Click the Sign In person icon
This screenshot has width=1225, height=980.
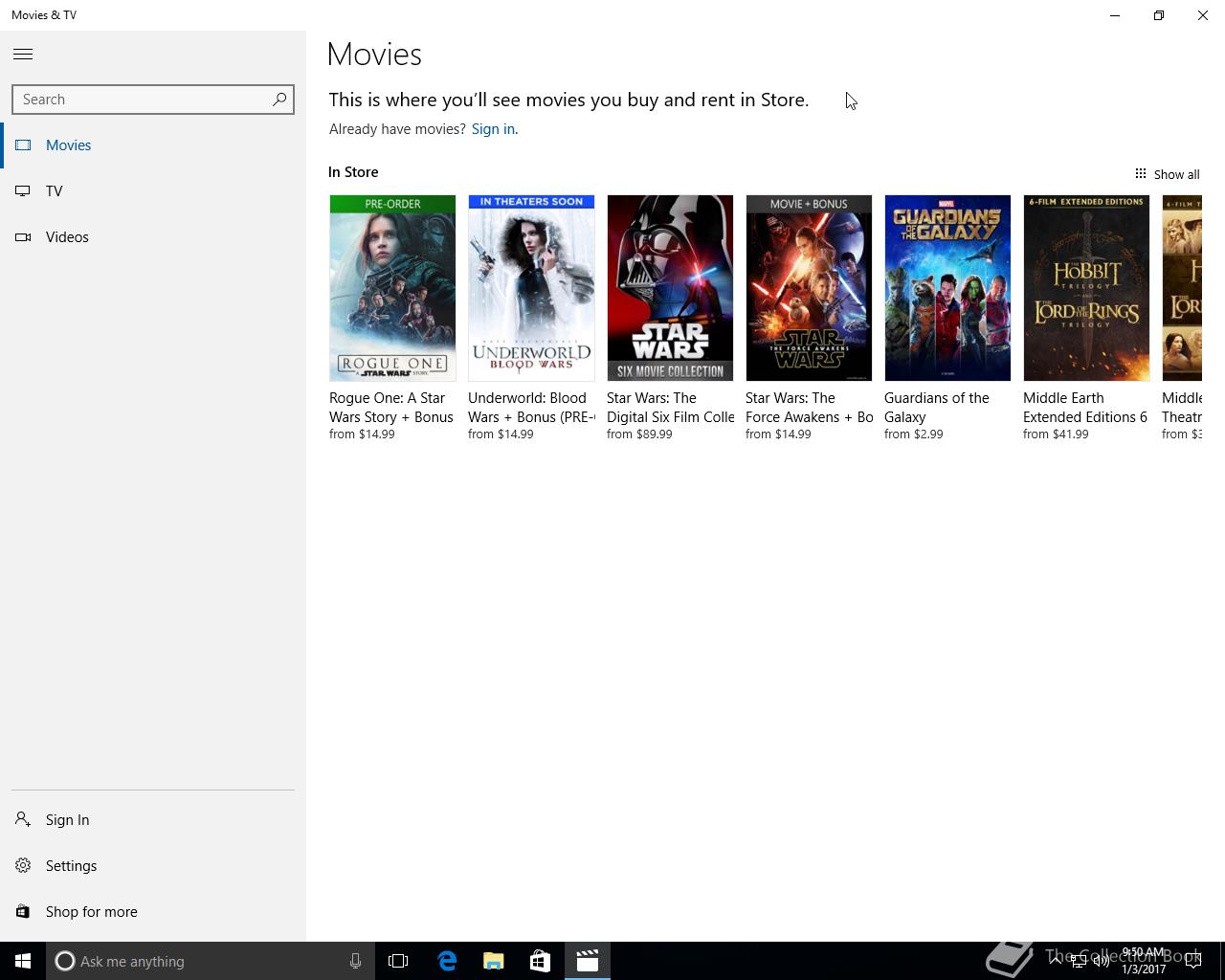pyautogui.click(x=23, y=820)
